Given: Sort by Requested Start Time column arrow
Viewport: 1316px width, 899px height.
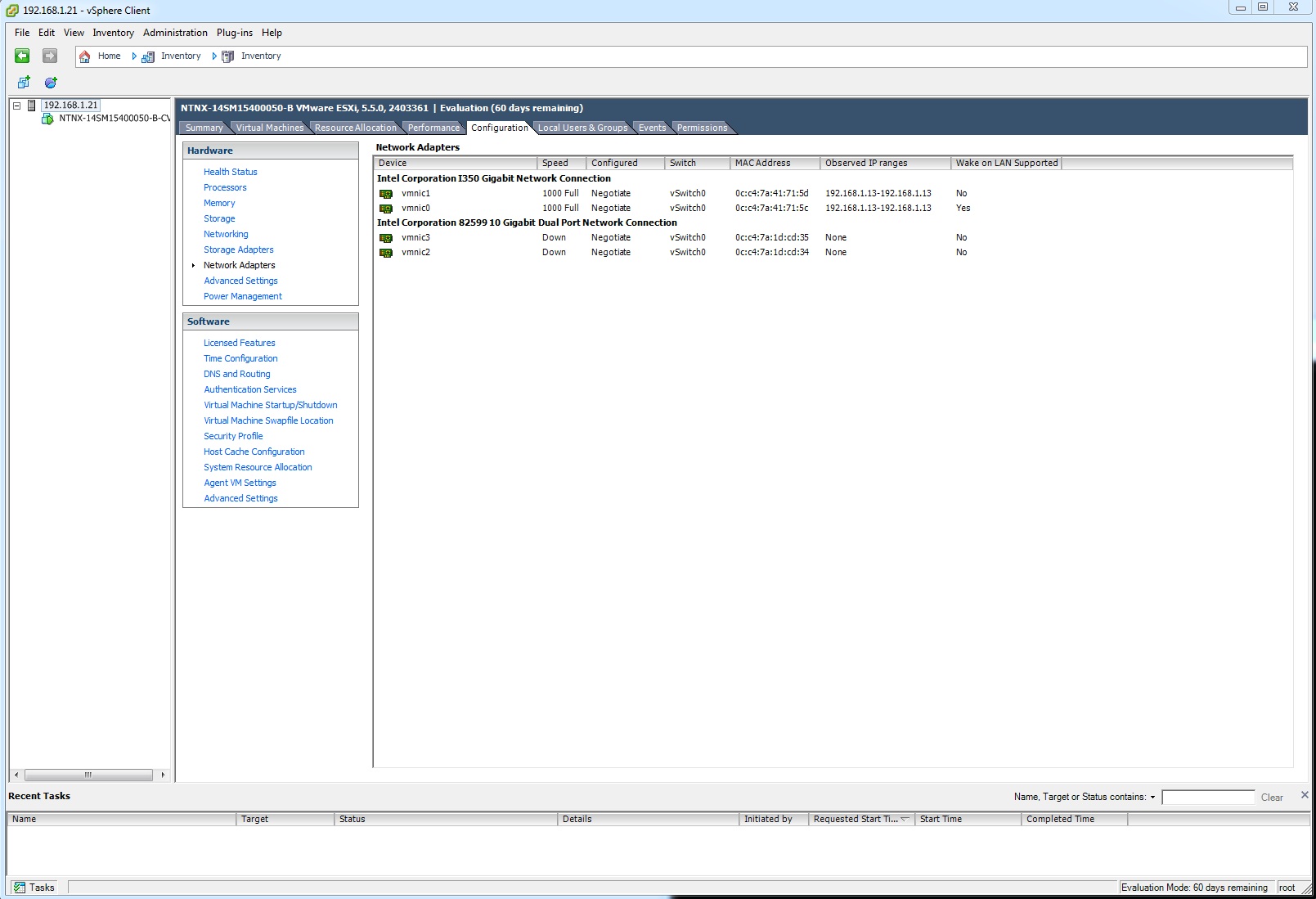Looking at the screenshot, I should 905,819.
